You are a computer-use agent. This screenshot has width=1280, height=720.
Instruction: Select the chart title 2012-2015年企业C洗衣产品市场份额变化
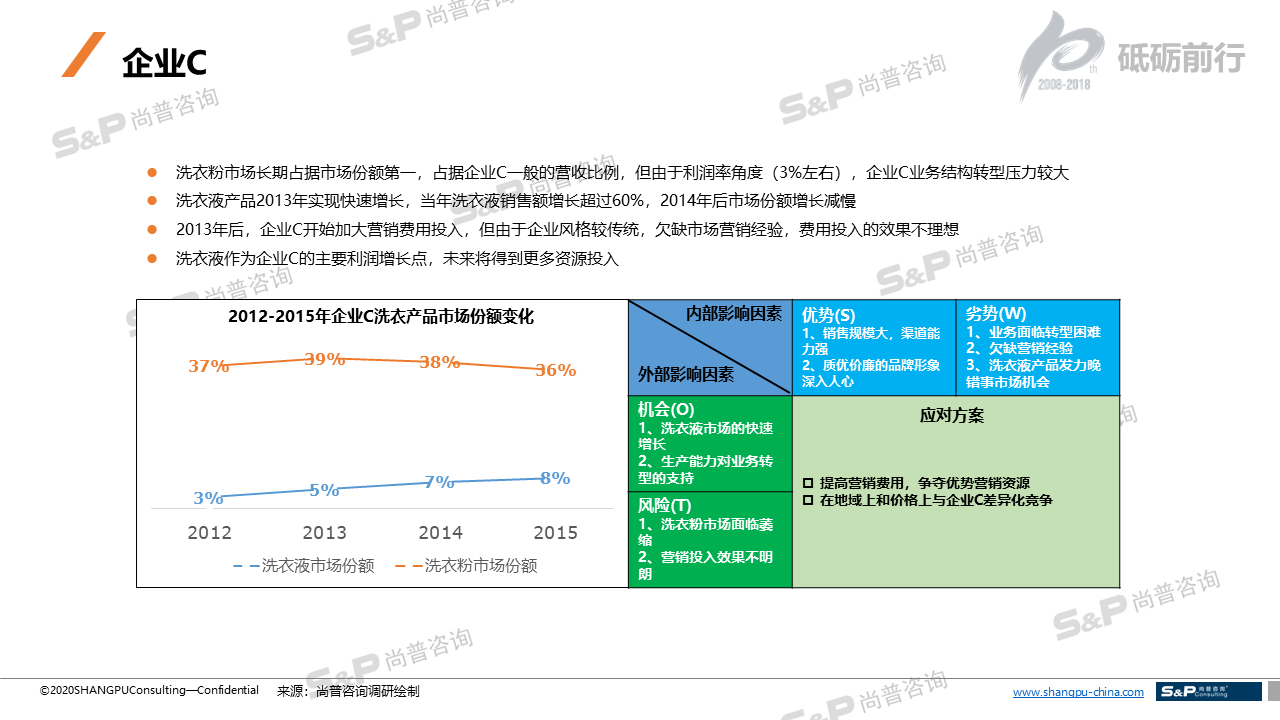(380, 317)
